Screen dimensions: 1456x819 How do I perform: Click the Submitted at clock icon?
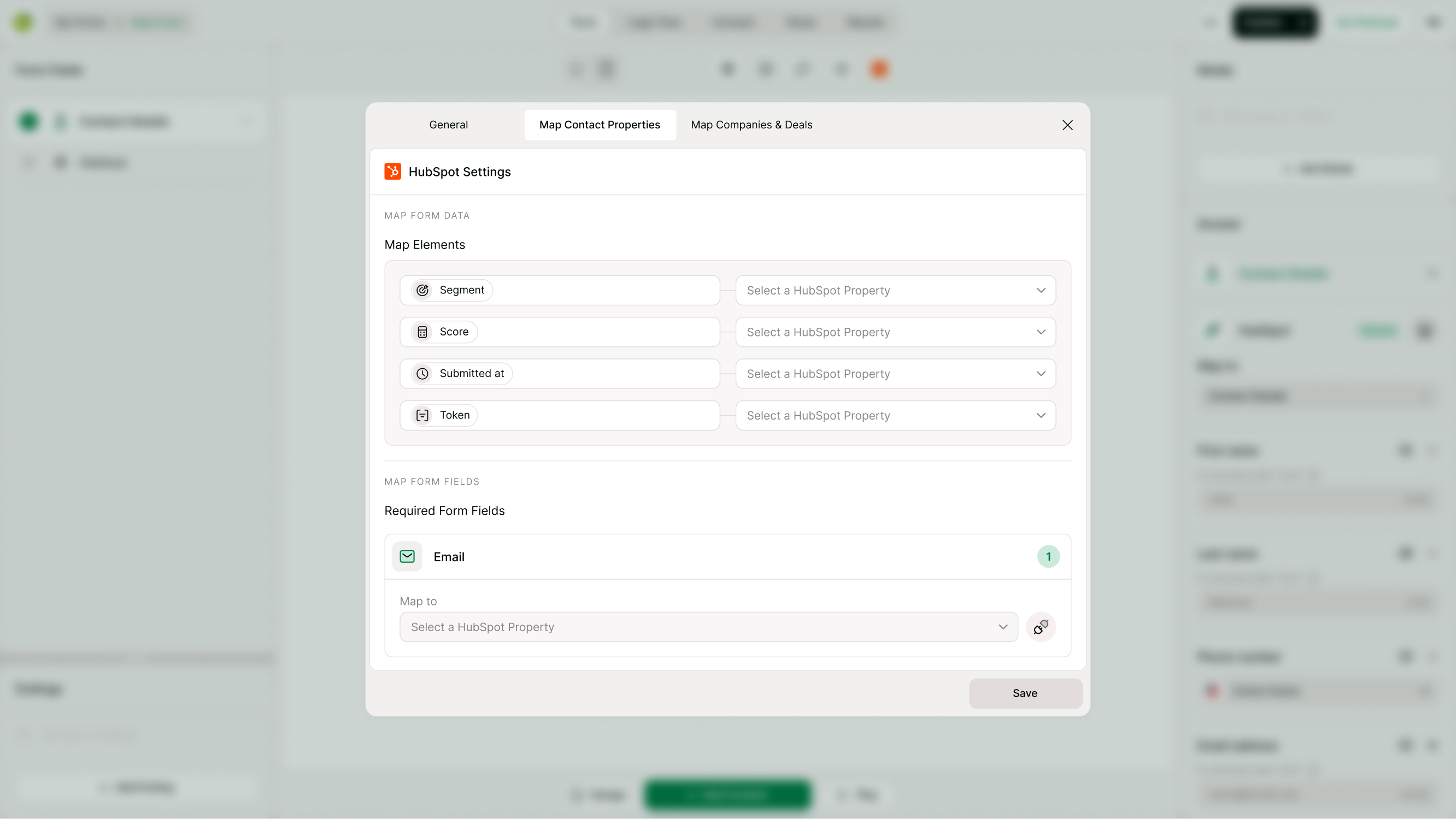pos(422,374)
